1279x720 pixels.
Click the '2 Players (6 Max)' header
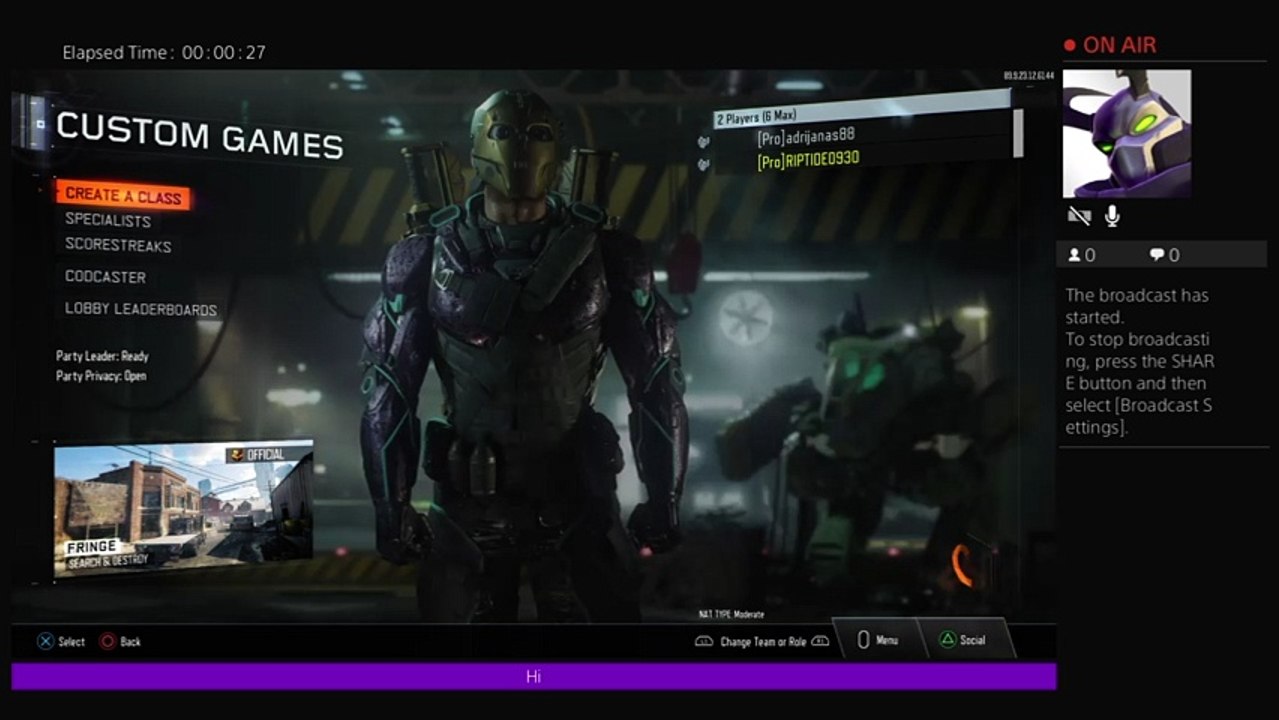(862, 110)
